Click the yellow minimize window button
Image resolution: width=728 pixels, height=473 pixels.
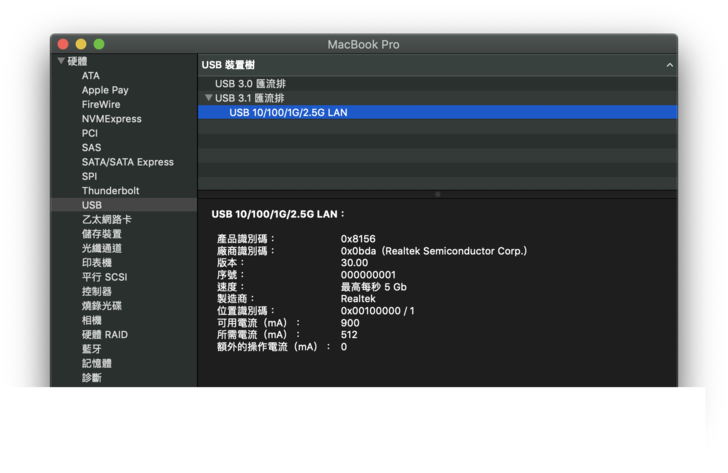(81, 44)
